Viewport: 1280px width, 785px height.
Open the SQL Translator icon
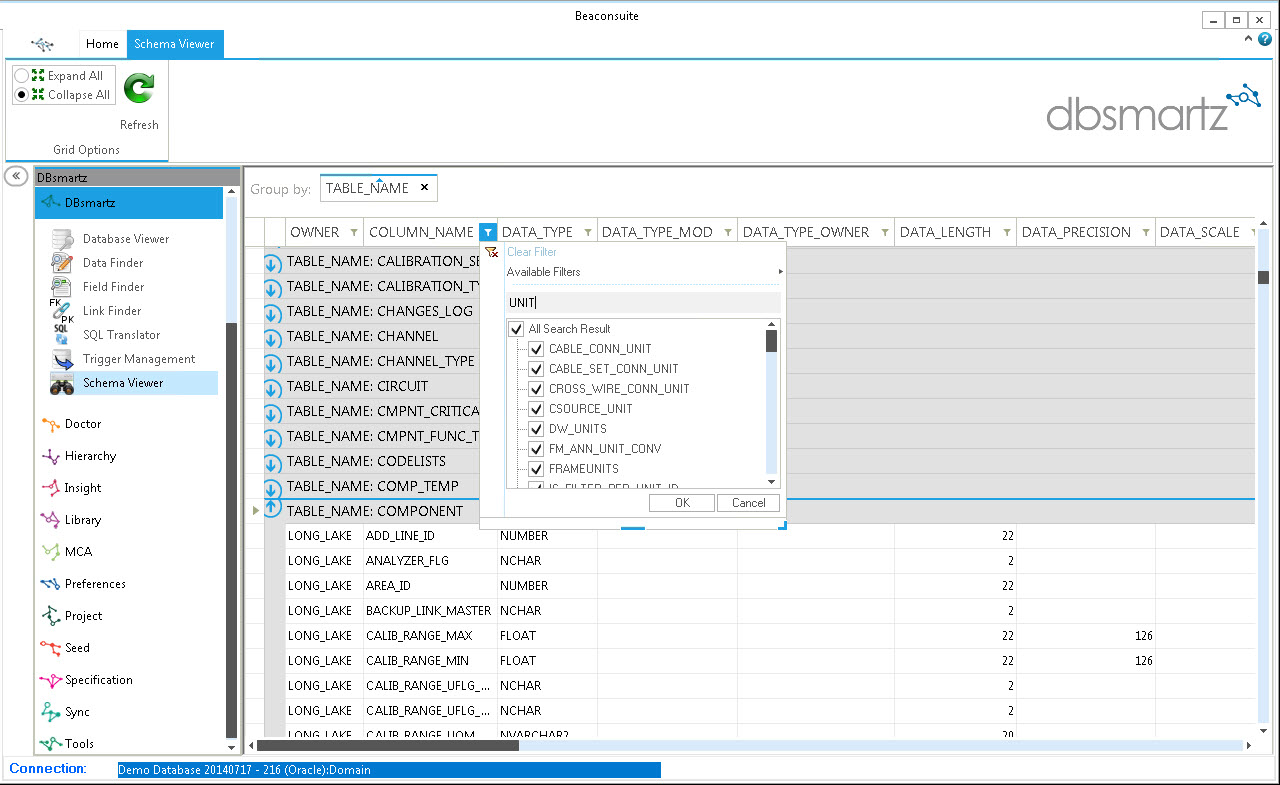click(62, 335)
